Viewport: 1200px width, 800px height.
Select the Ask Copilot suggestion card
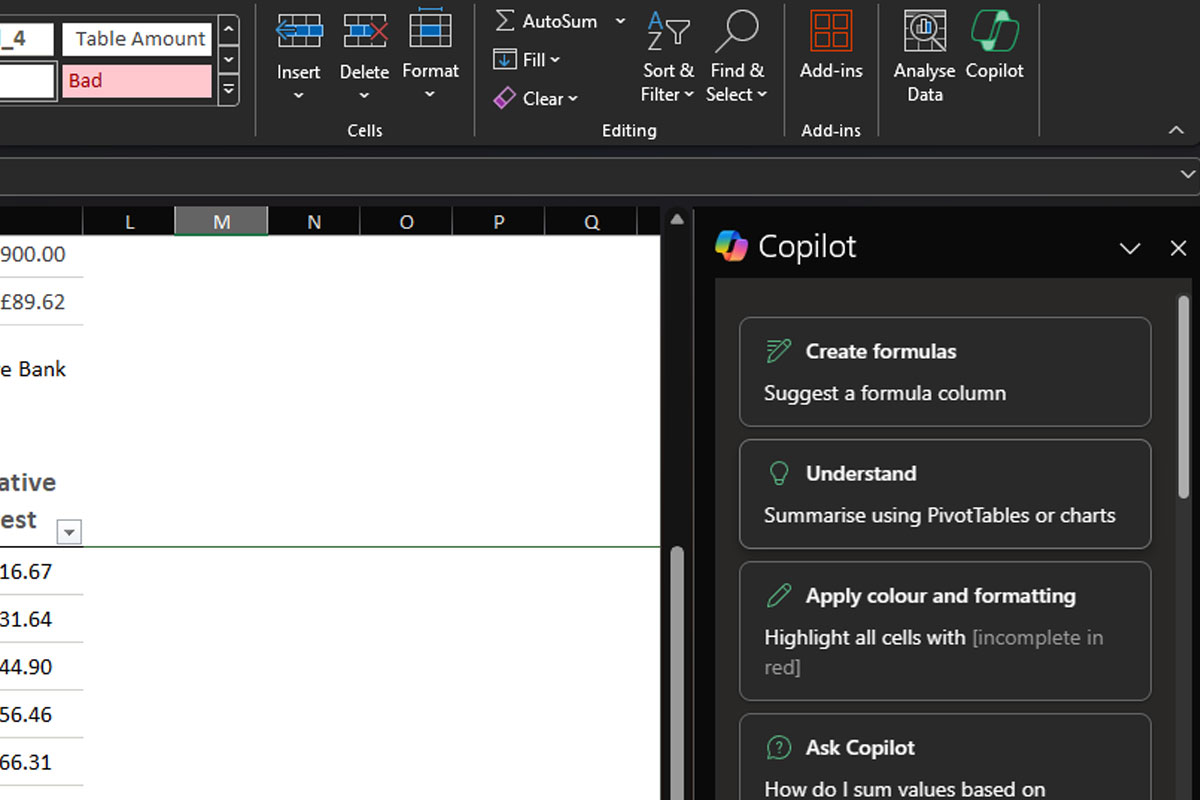(945, 757)
